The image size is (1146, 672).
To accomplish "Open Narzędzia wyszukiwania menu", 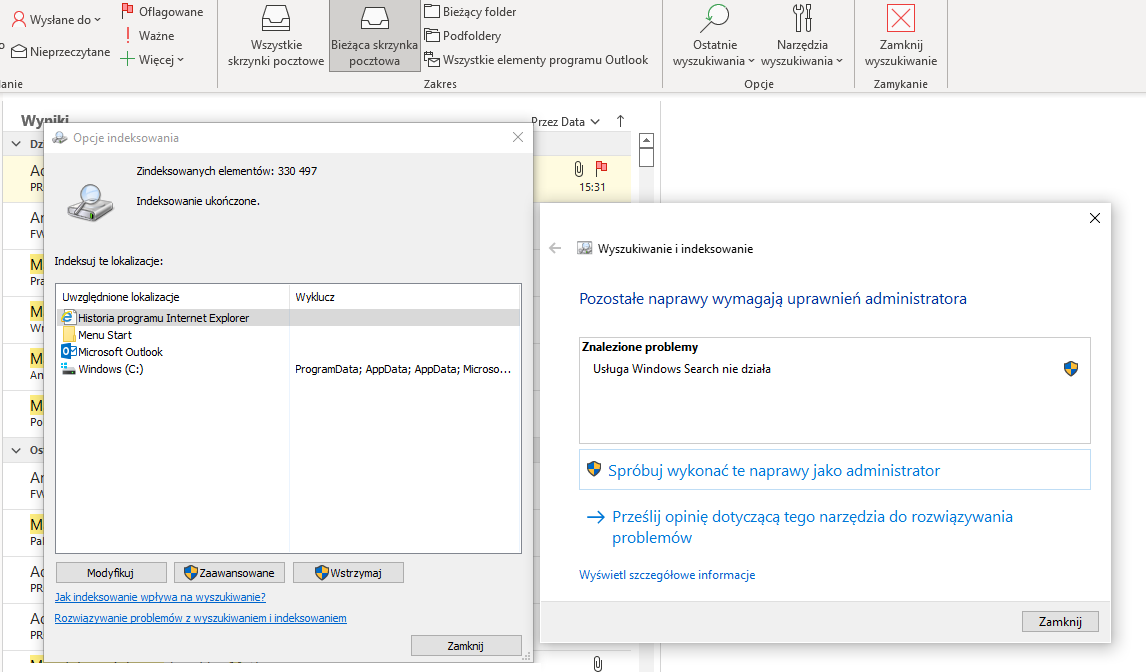I will [x=802, y=36].
